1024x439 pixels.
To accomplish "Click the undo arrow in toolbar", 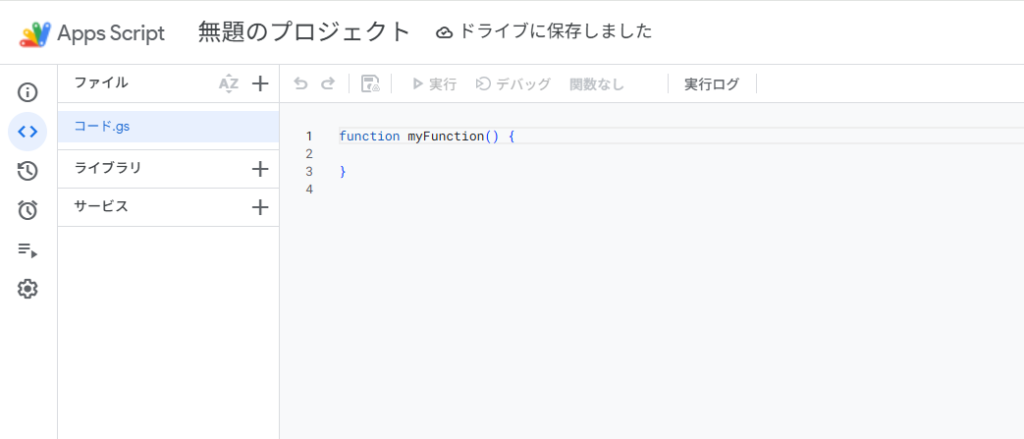I will [x=300, y=84].
